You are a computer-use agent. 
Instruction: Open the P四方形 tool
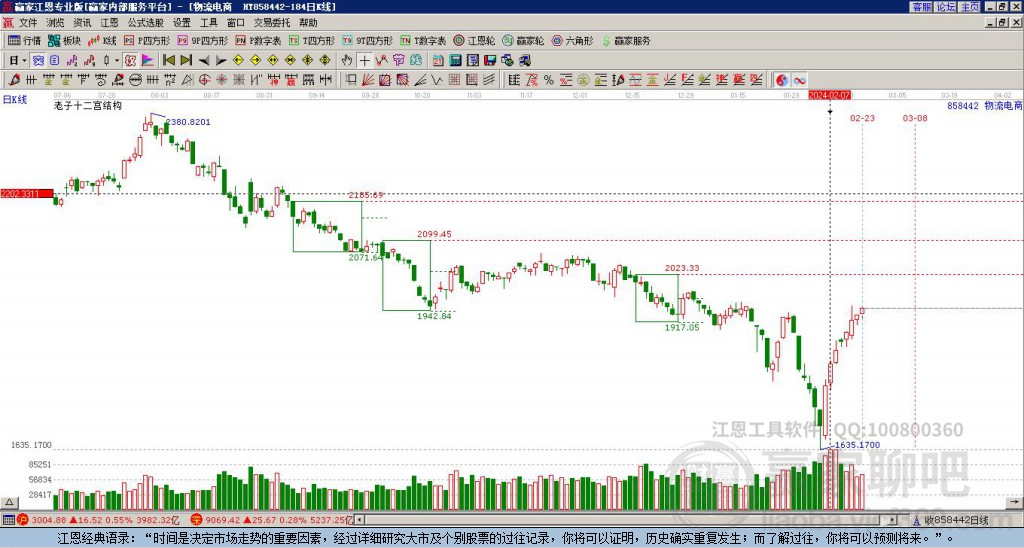click(147, 40)
